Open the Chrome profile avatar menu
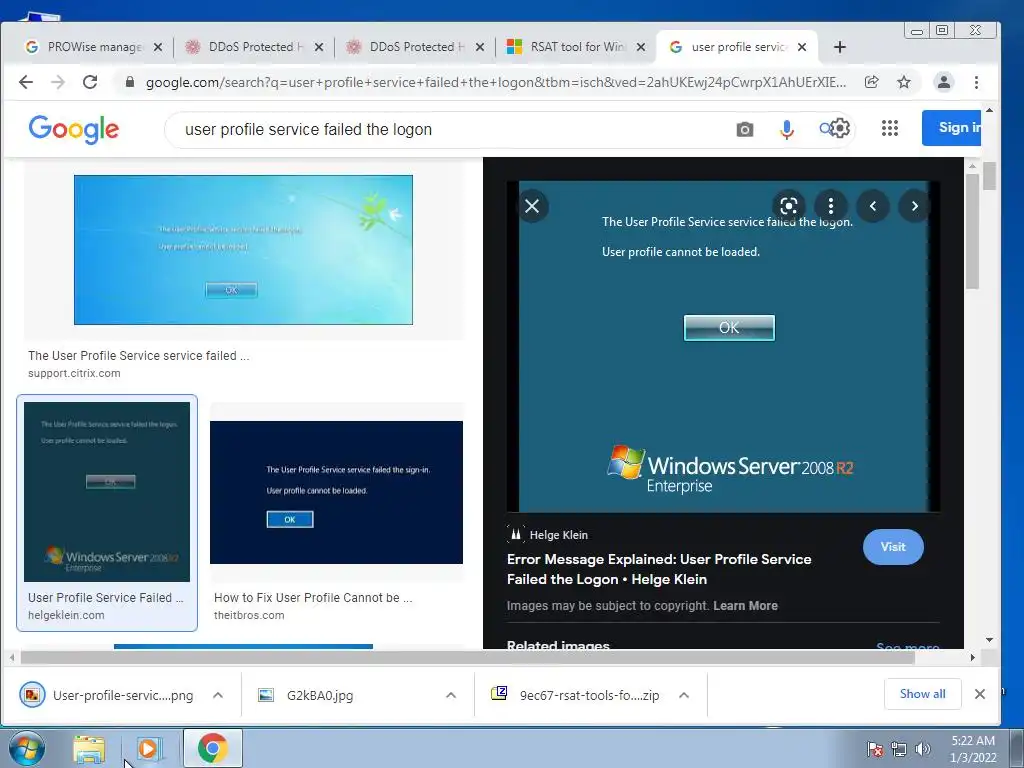1024x768 pixels. pos(944,82)
